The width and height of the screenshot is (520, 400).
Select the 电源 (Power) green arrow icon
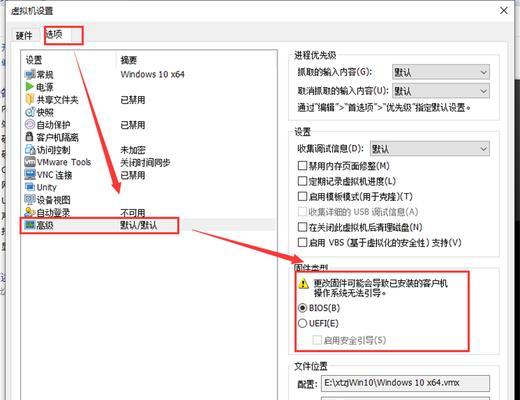[30, 87]
